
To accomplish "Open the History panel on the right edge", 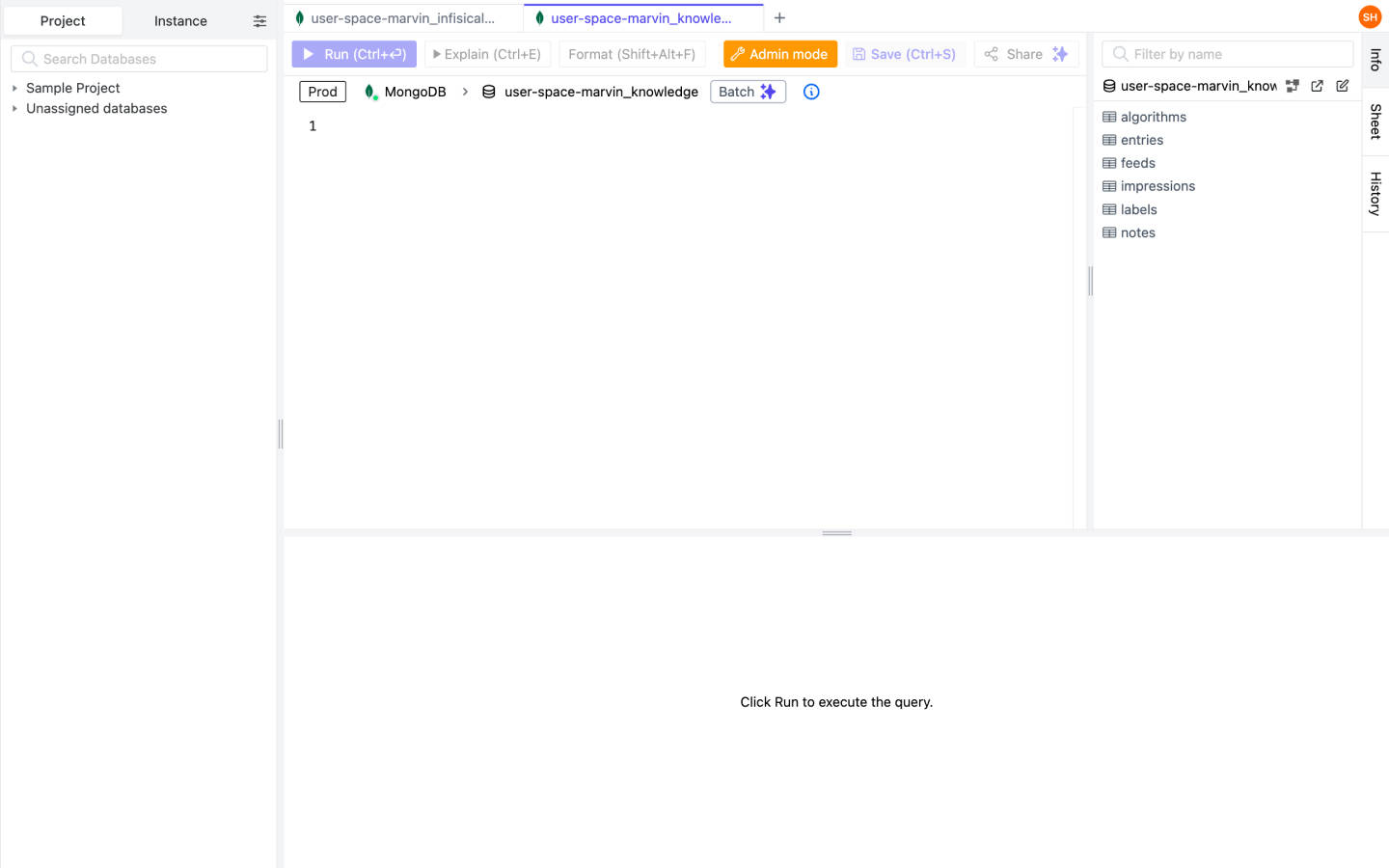I will 1375,192.
